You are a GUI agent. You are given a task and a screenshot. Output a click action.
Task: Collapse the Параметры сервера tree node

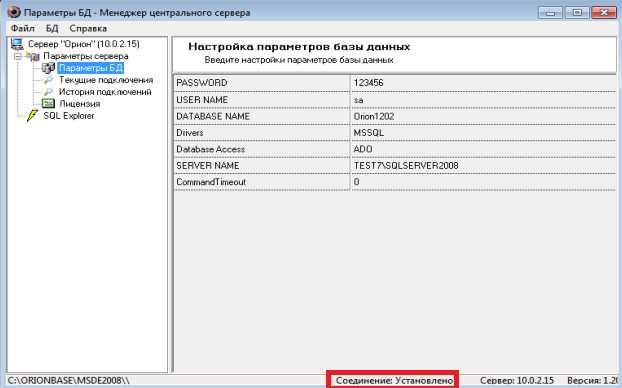[x=18, y=56]
